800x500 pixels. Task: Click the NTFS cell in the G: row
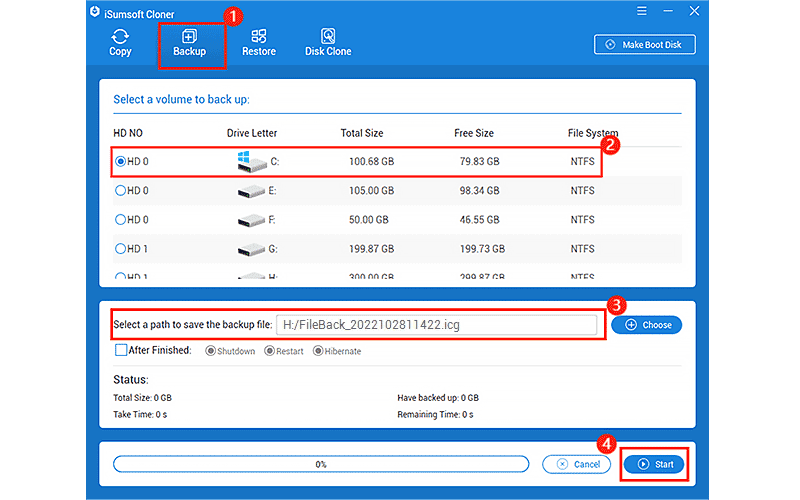[x=583, y=248]
